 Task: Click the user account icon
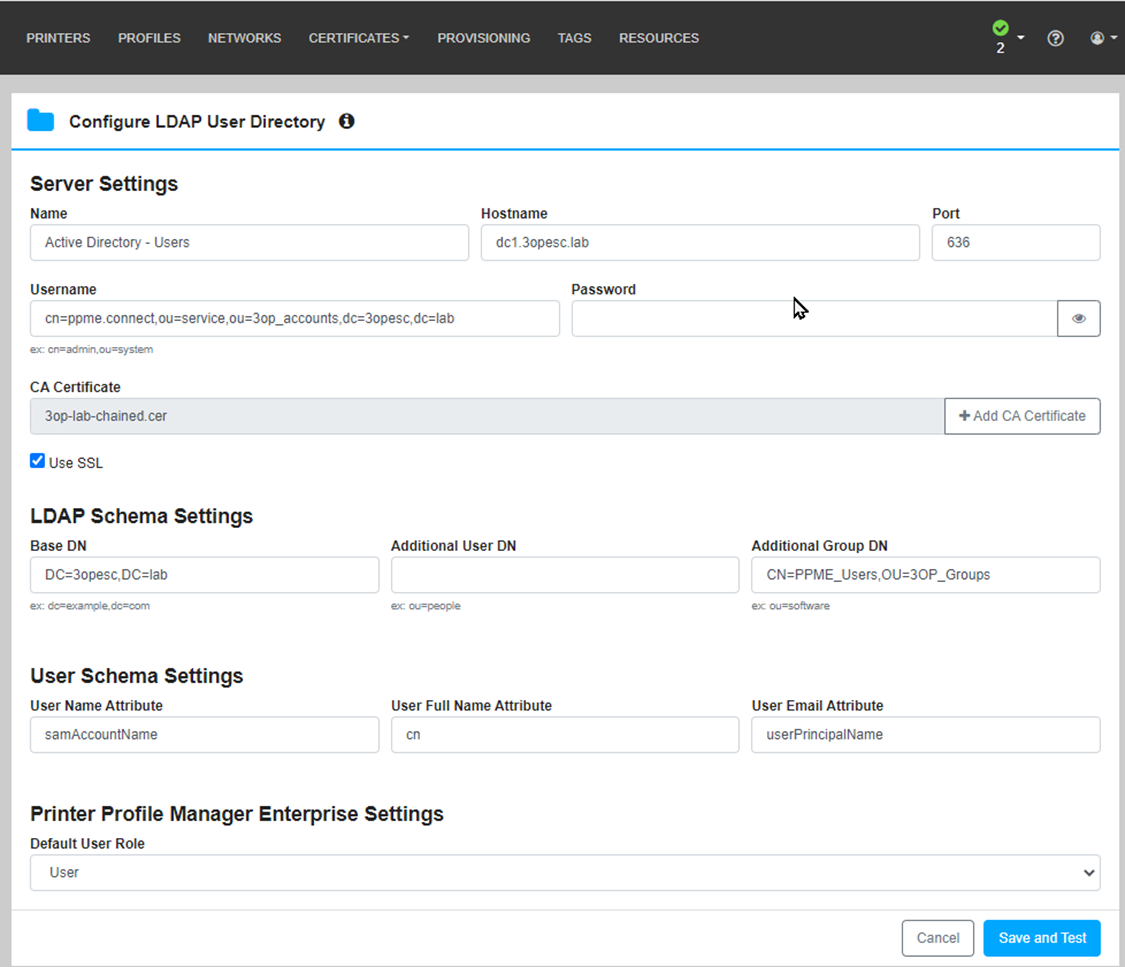[x=1096, y=38]
